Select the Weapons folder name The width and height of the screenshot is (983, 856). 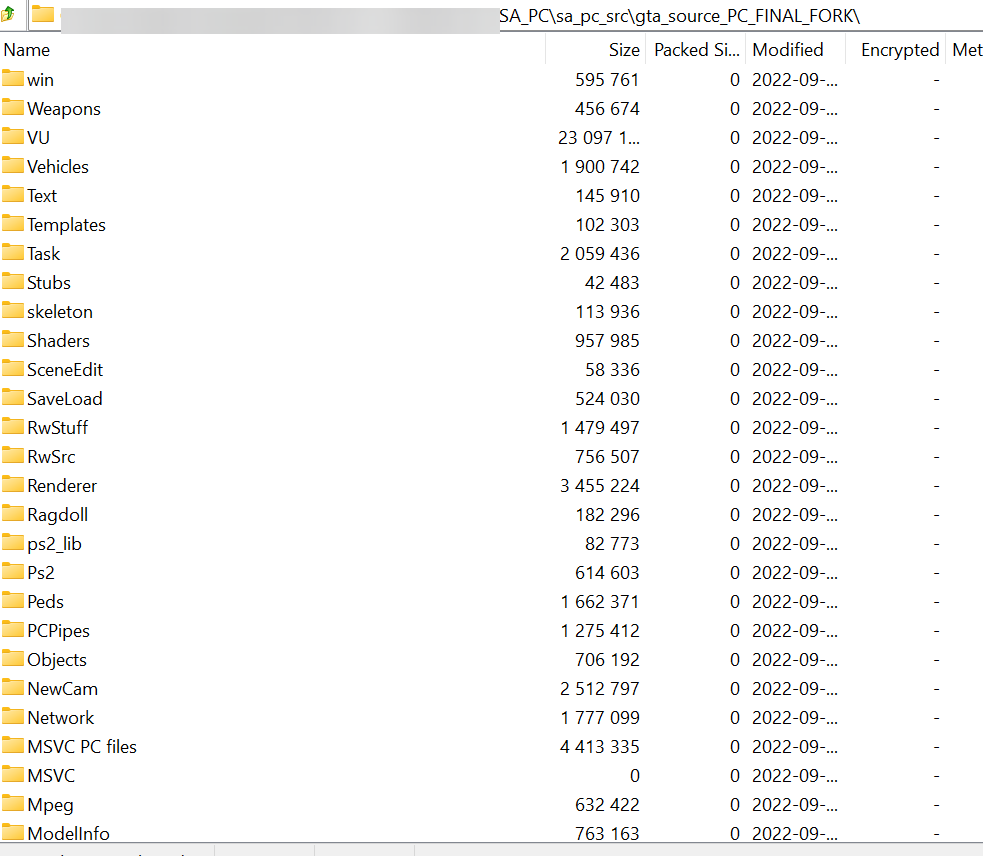click(x=64, y=109)
